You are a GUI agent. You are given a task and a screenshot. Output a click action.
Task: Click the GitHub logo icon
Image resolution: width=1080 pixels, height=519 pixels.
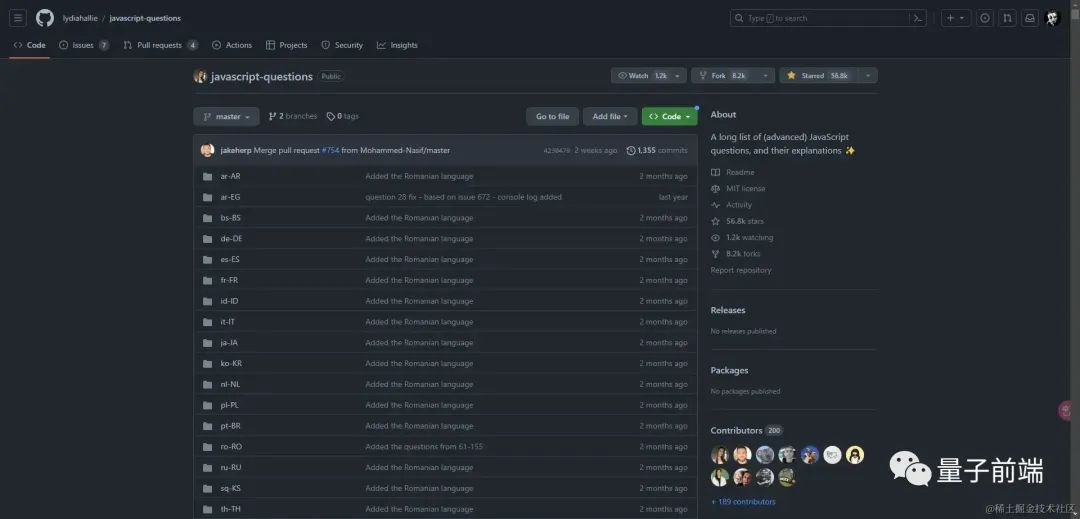pos(45,18)
